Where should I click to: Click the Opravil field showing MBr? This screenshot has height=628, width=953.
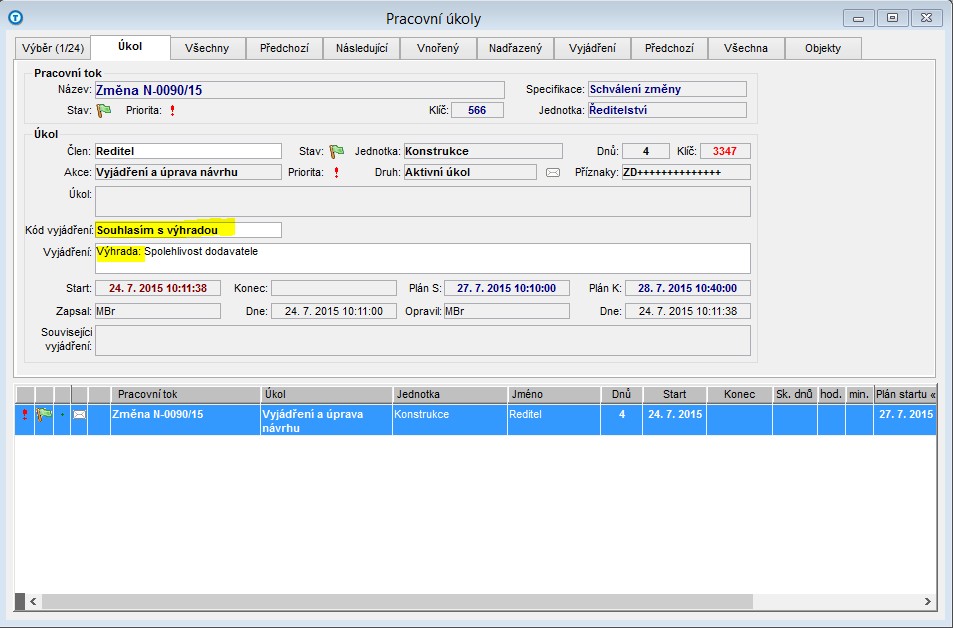[x=507, y=311]
